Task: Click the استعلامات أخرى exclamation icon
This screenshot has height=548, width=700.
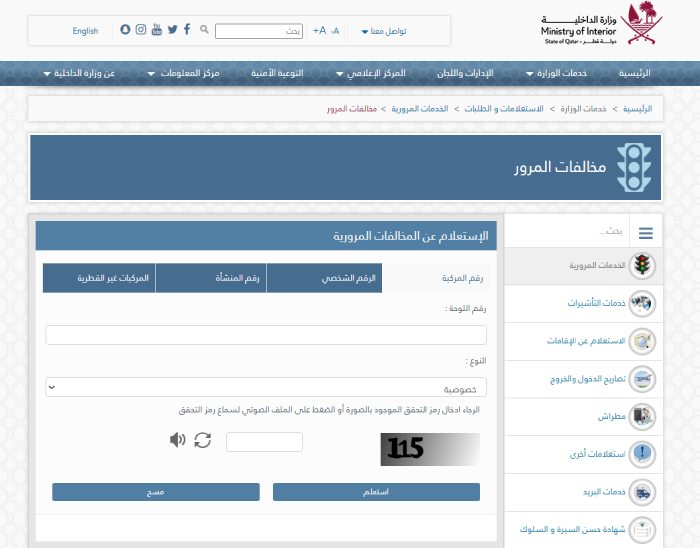Action: [x=642, y=454]
